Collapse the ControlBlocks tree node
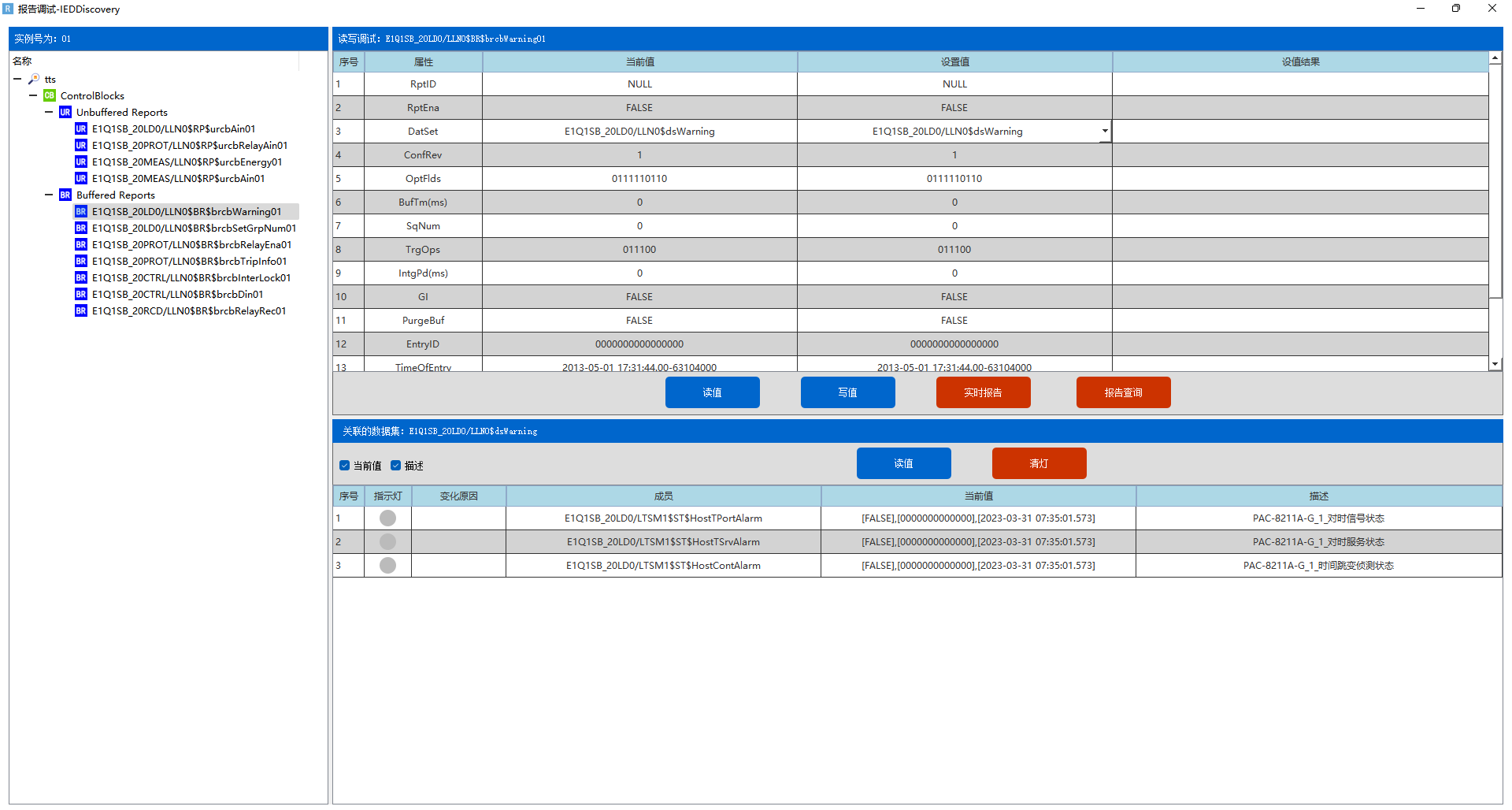 pos(33,95)
